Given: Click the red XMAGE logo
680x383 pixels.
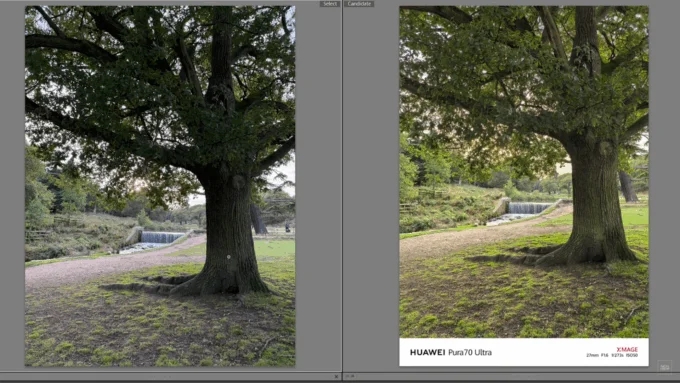Looking at the screenshot, I should click(627, 349).
